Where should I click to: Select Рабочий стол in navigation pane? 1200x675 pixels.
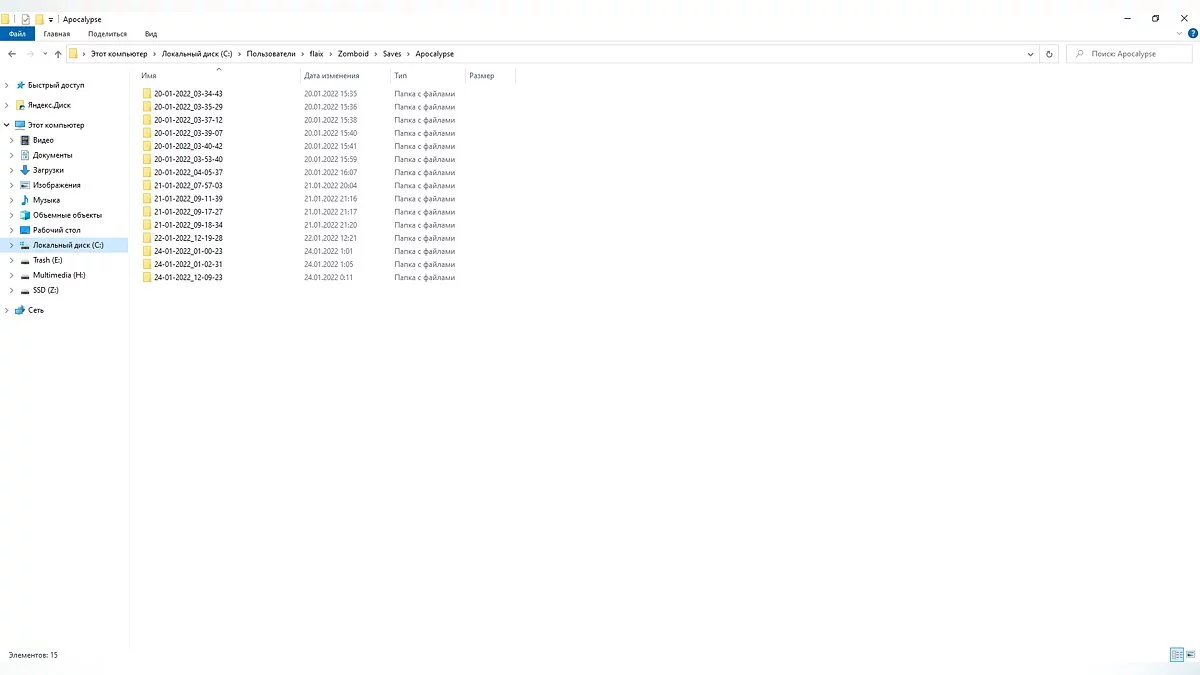pyautogui.click(x=56, y=230)
